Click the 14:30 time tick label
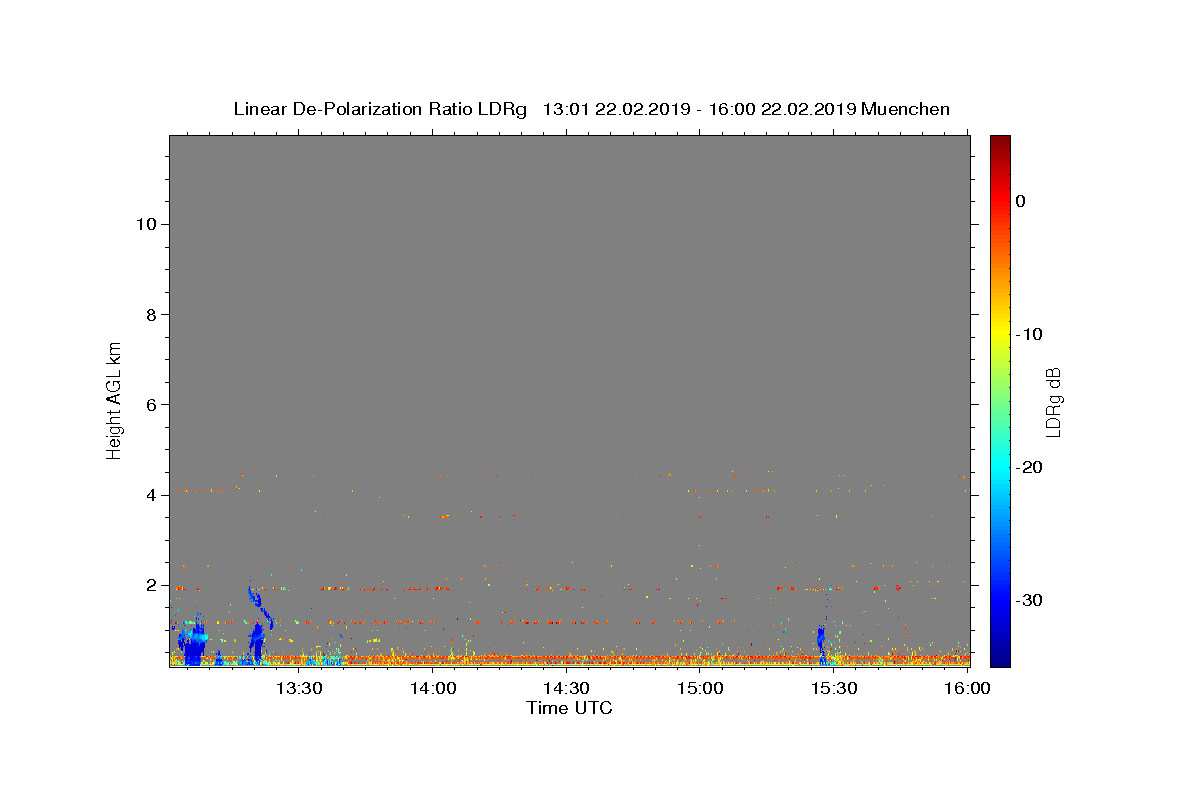This screenshot has width=1200, height=800. [x=566, y=688]
